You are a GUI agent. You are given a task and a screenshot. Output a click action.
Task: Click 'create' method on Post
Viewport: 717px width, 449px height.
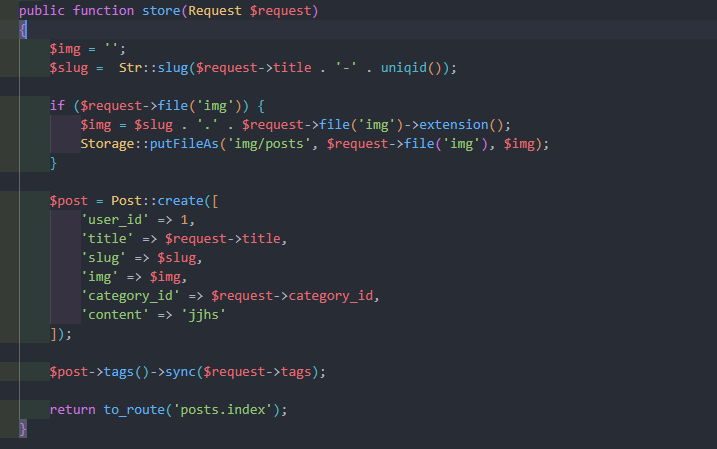[180, 201]
